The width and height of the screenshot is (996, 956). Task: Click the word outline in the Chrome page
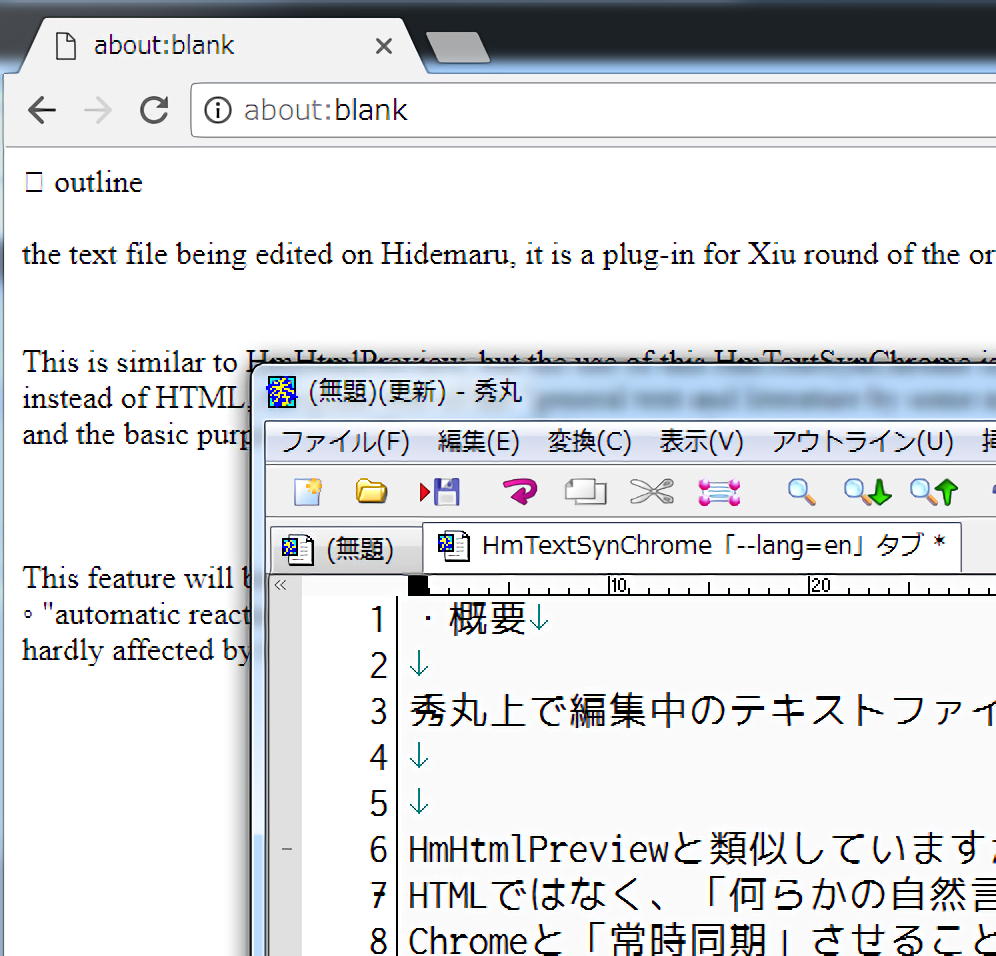[x=98, y=183]
